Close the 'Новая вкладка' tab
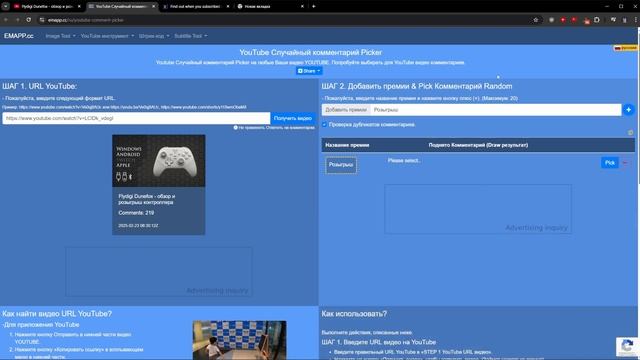The width and height of the screenshot is (640, 360). tap(302, 6)
